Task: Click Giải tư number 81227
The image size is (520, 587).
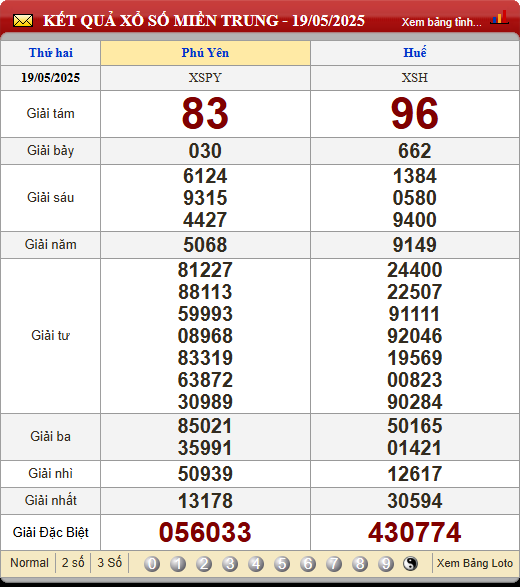Action: [205, 270]
